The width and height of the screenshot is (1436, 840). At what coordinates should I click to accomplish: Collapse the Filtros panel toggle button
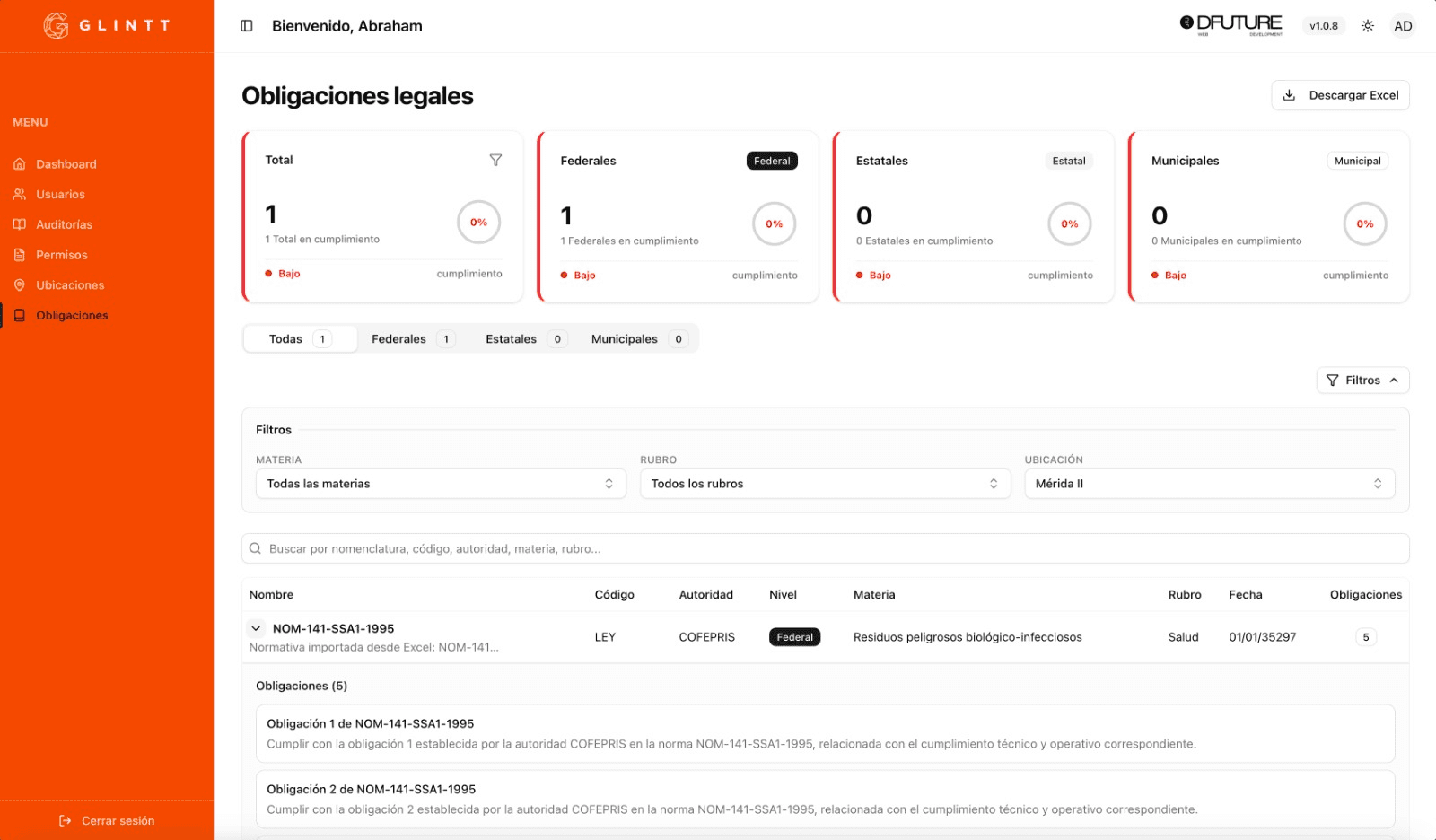coord(1362,381)
